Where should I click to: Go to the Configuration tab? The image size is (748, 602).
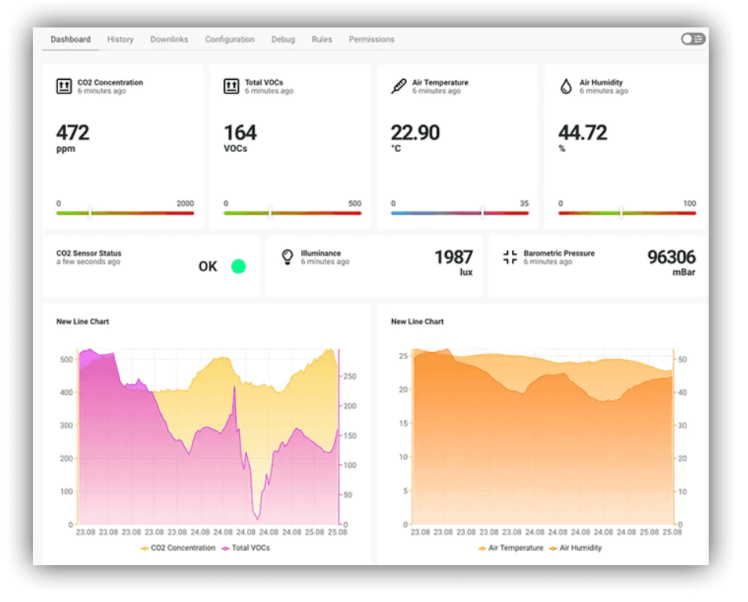click(x=229, y=39)
